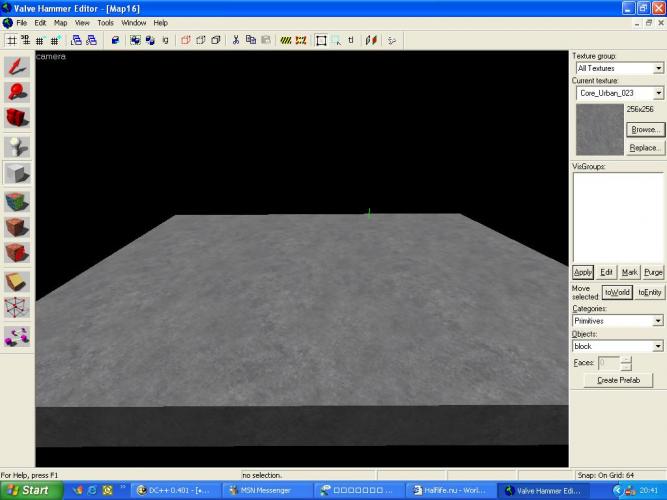Screen dimensions: 667x500
Task: Click the Core_Urban_023 texture preview
Action: click(598, 129)
